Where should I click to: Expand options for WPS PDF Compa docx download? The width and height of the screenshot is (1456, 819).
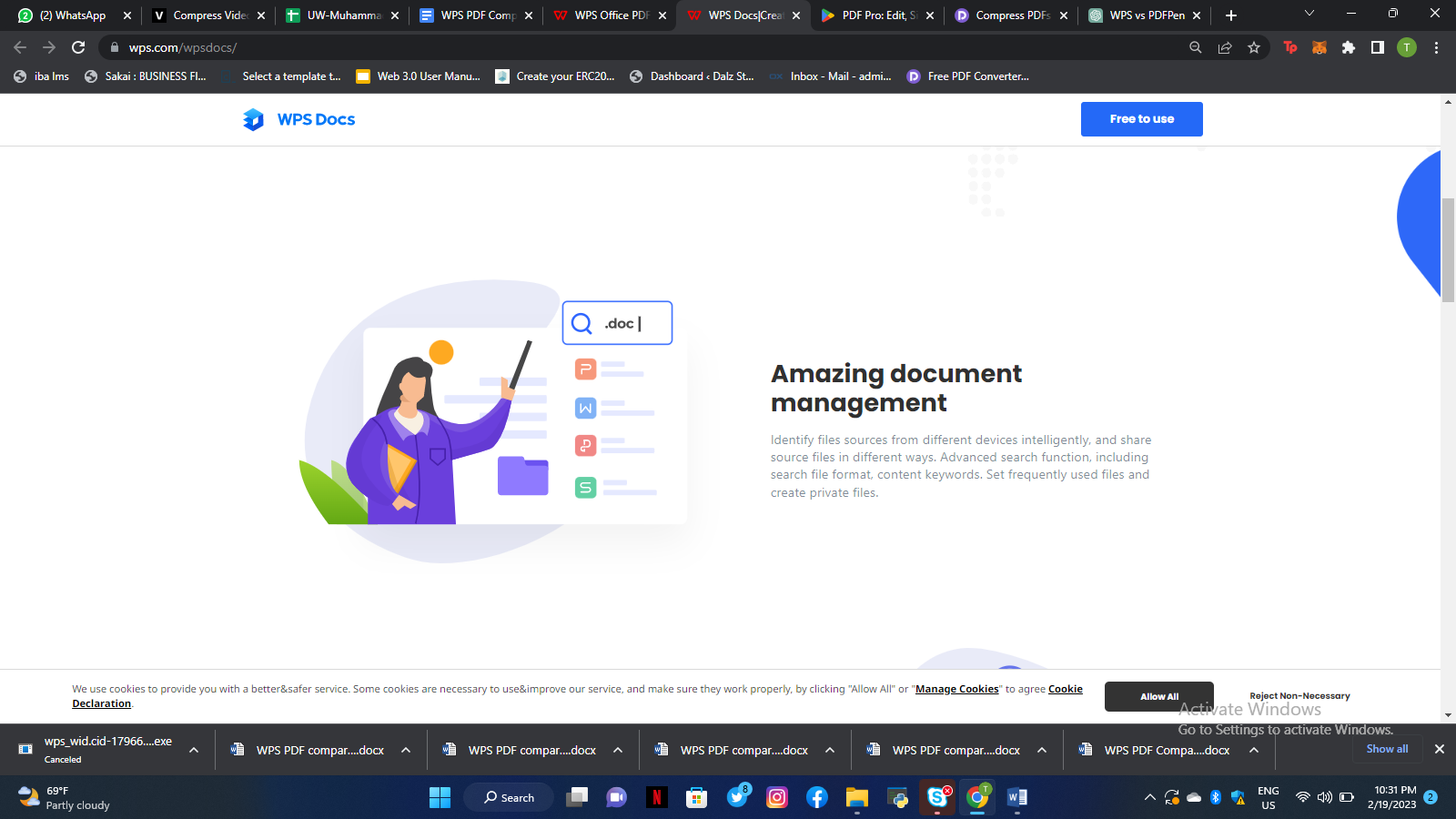1254,750
